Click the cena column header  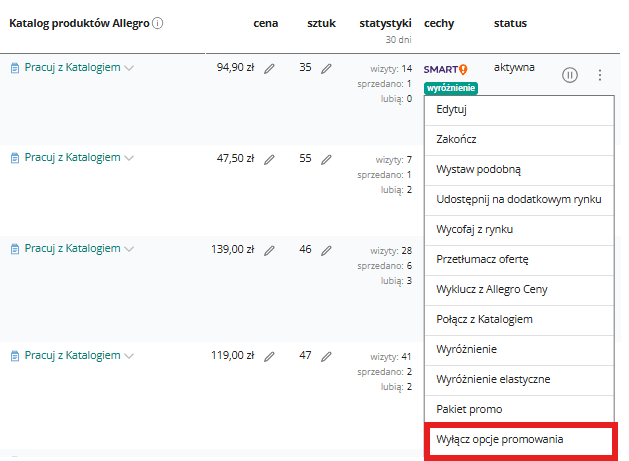click(266, 23)
